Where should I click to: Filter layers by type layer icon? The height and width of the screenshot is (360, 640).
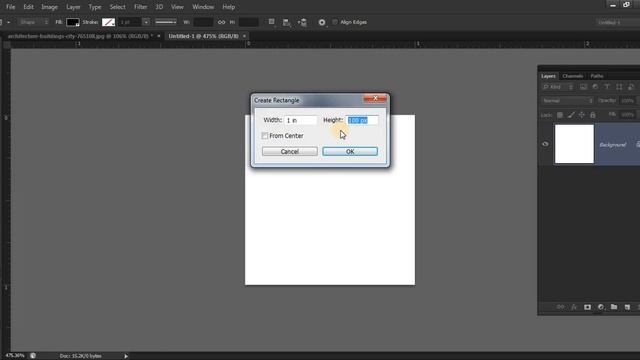(607, 87)
